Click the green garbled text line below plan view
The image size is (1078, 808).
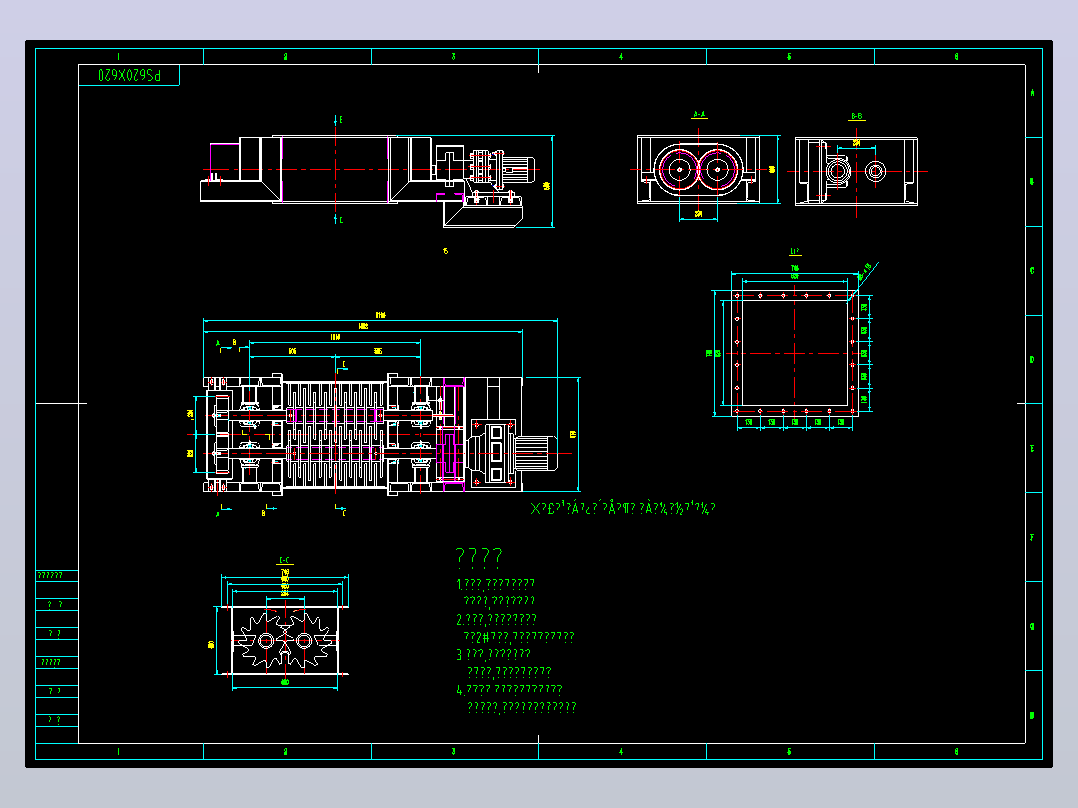tap(623, 508)
